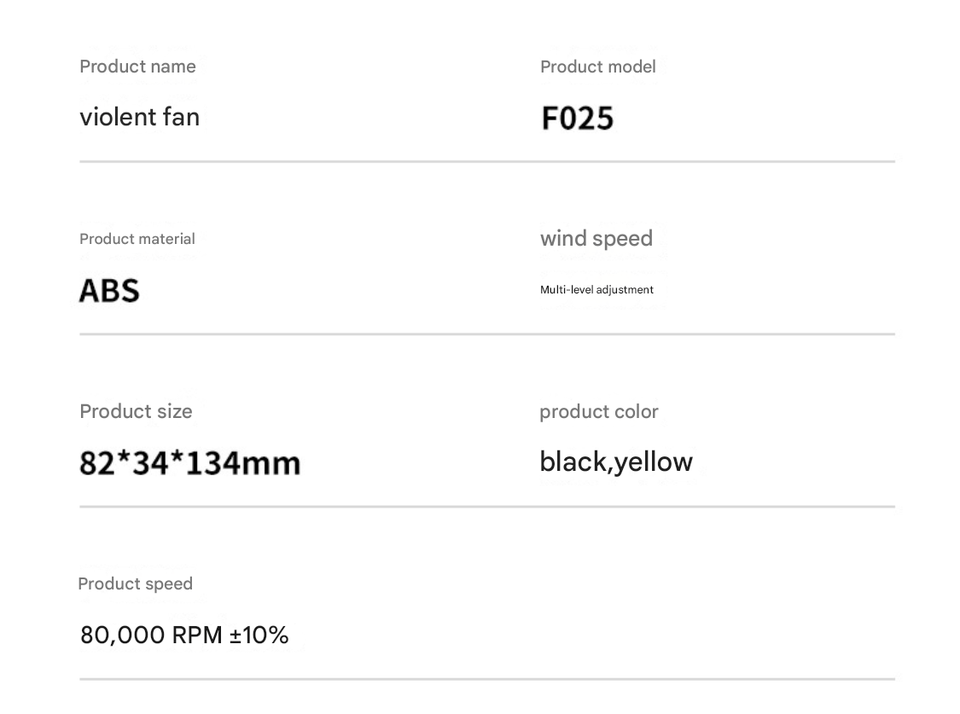The image size is (960, 714).
Task: Click the 'wind speed' label
Action: pos(596,239)
